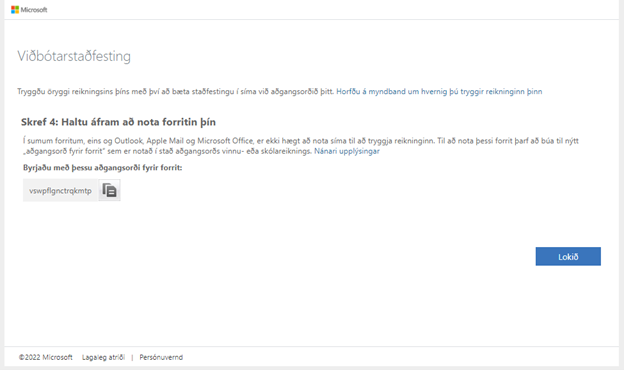
Task: Click the Viðbótarstaðfesting heading
Action: [x=74, y=56]
